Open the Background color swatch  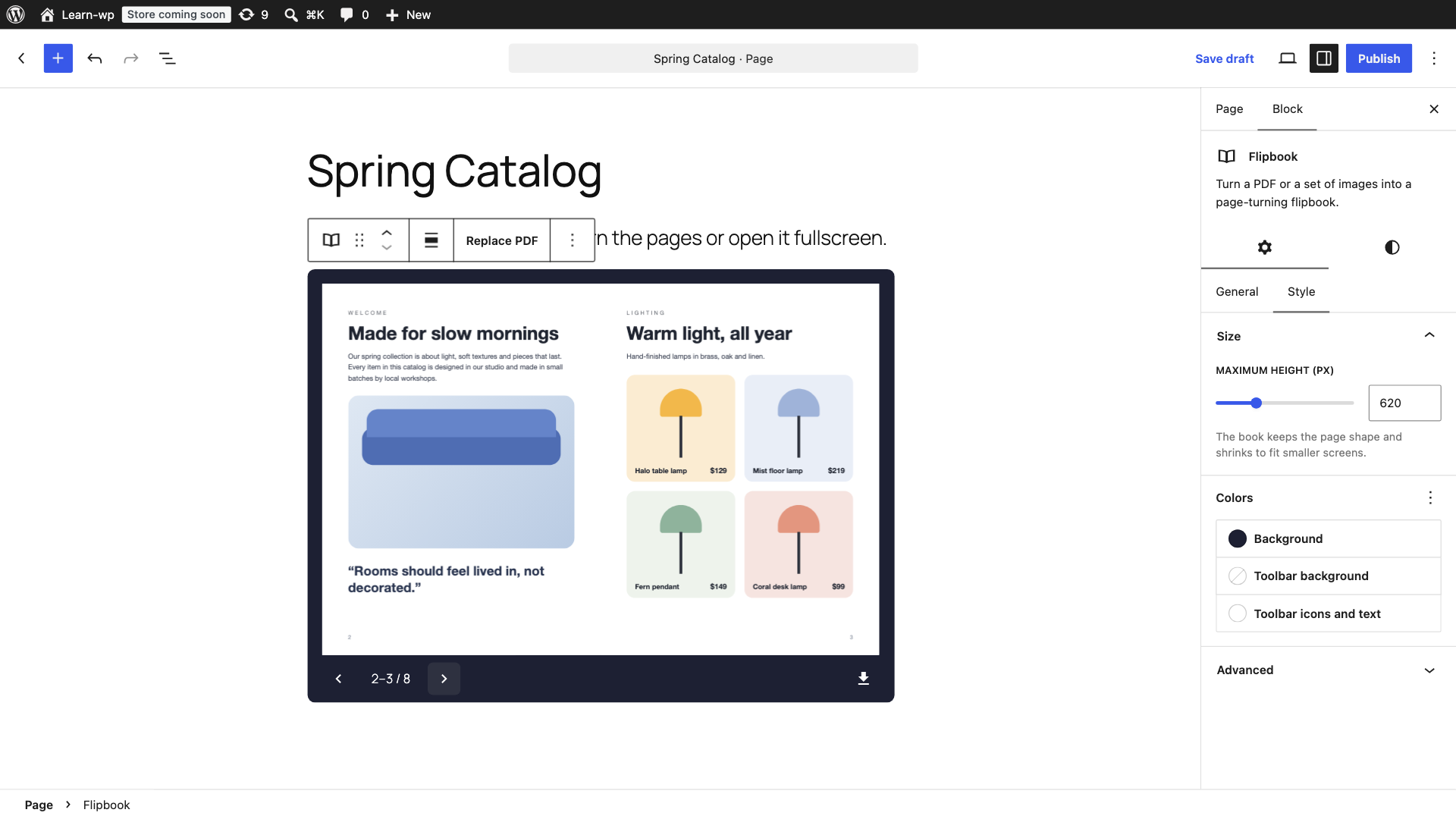(x=1329, y=538)
